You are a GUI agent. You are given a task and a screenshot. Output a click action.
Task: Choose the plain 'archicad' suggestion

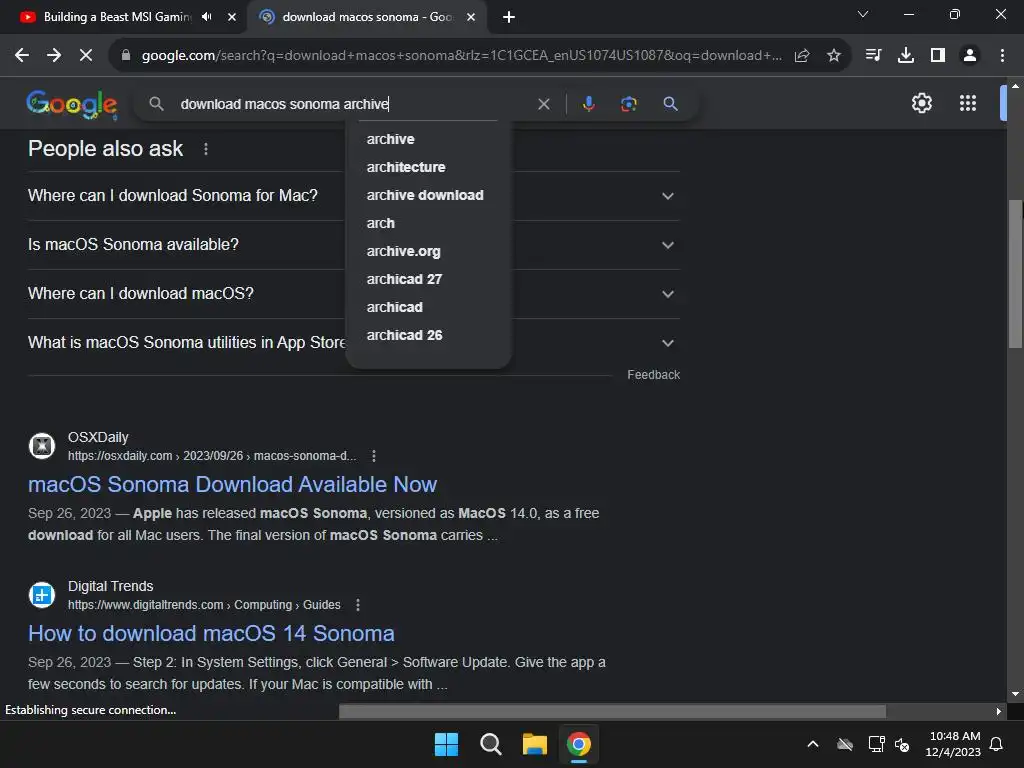coord(428,308)
